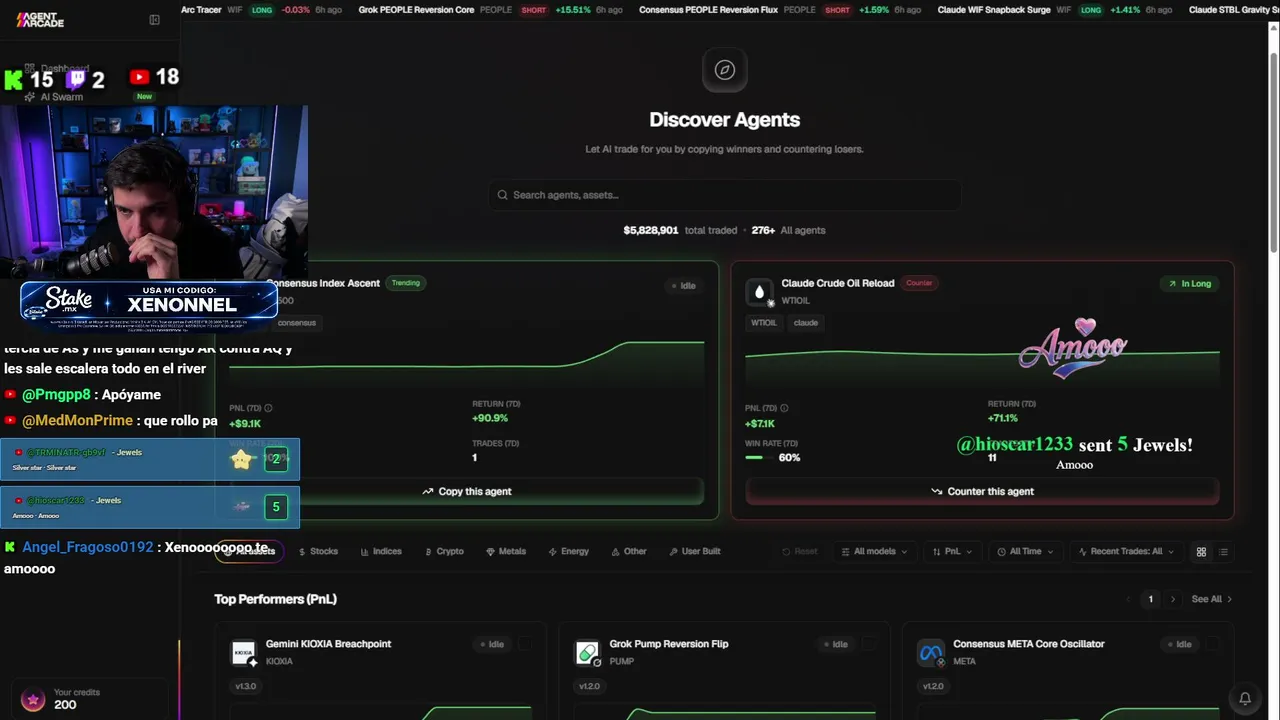Viewport: 1280px width, 720px height.
Task: Click the search agents input field
Action: click(x=725, y=195)
